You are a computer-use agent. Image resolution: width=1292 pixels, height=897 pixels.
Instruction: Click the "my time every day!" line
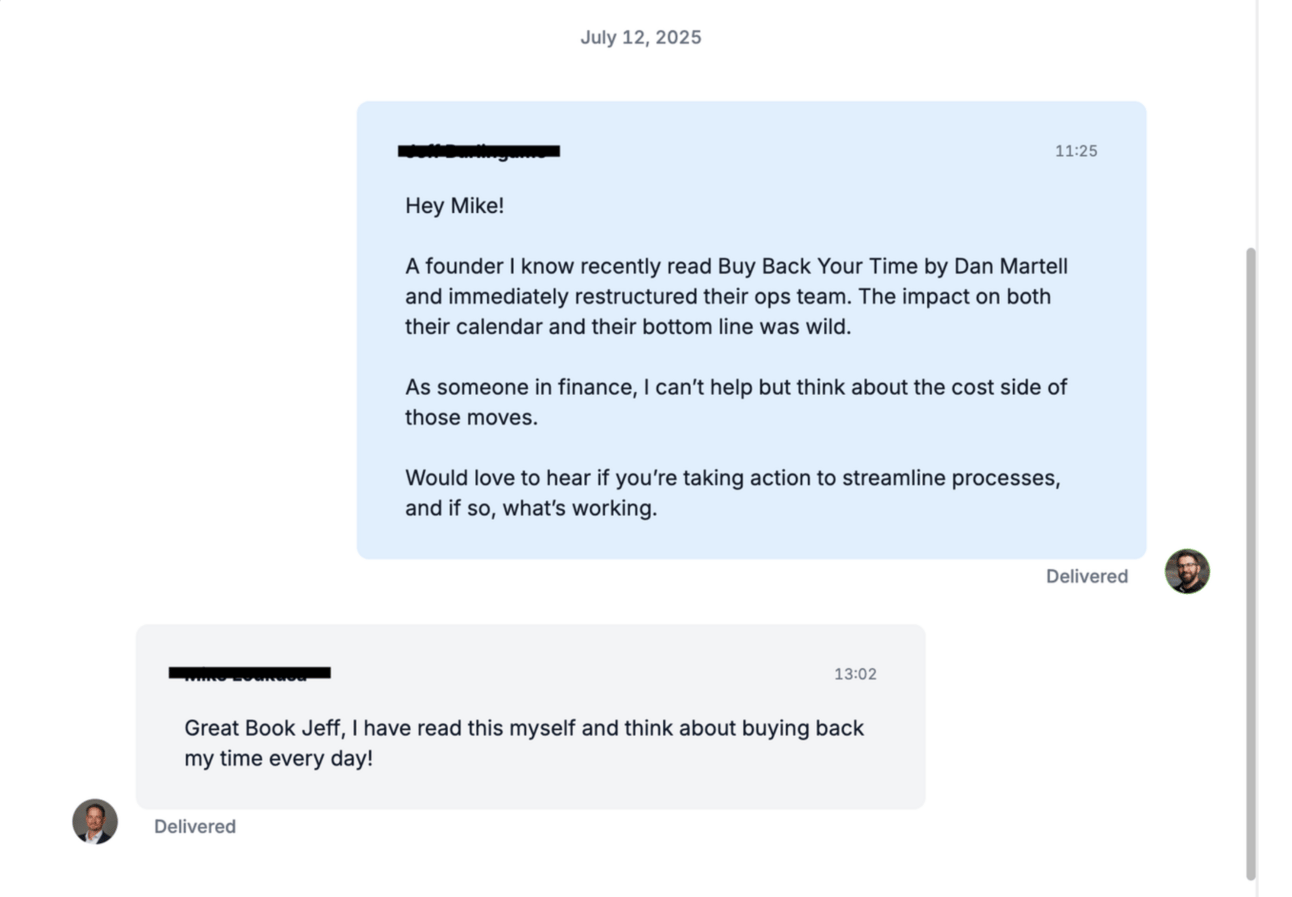point(278,758)
